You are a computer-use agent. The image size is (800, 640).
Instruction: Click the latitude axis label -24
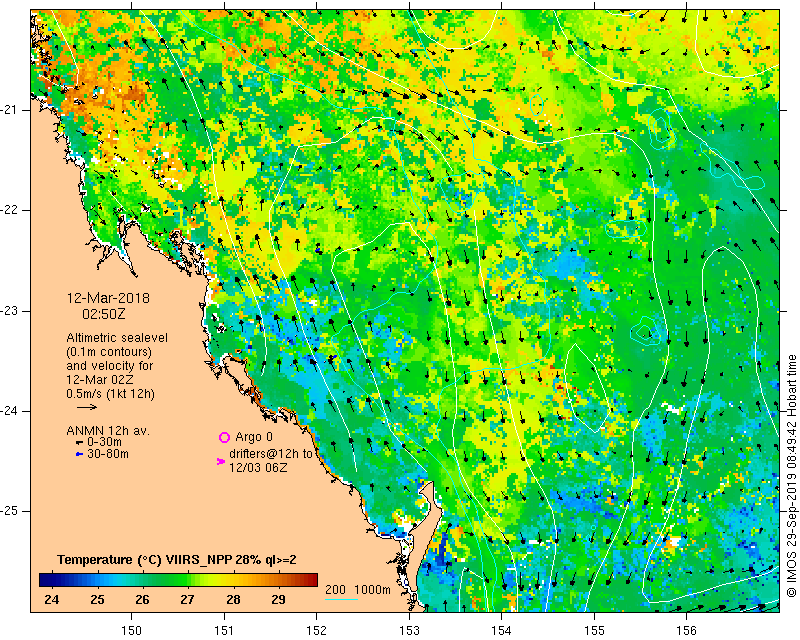(x=9, y=411)
